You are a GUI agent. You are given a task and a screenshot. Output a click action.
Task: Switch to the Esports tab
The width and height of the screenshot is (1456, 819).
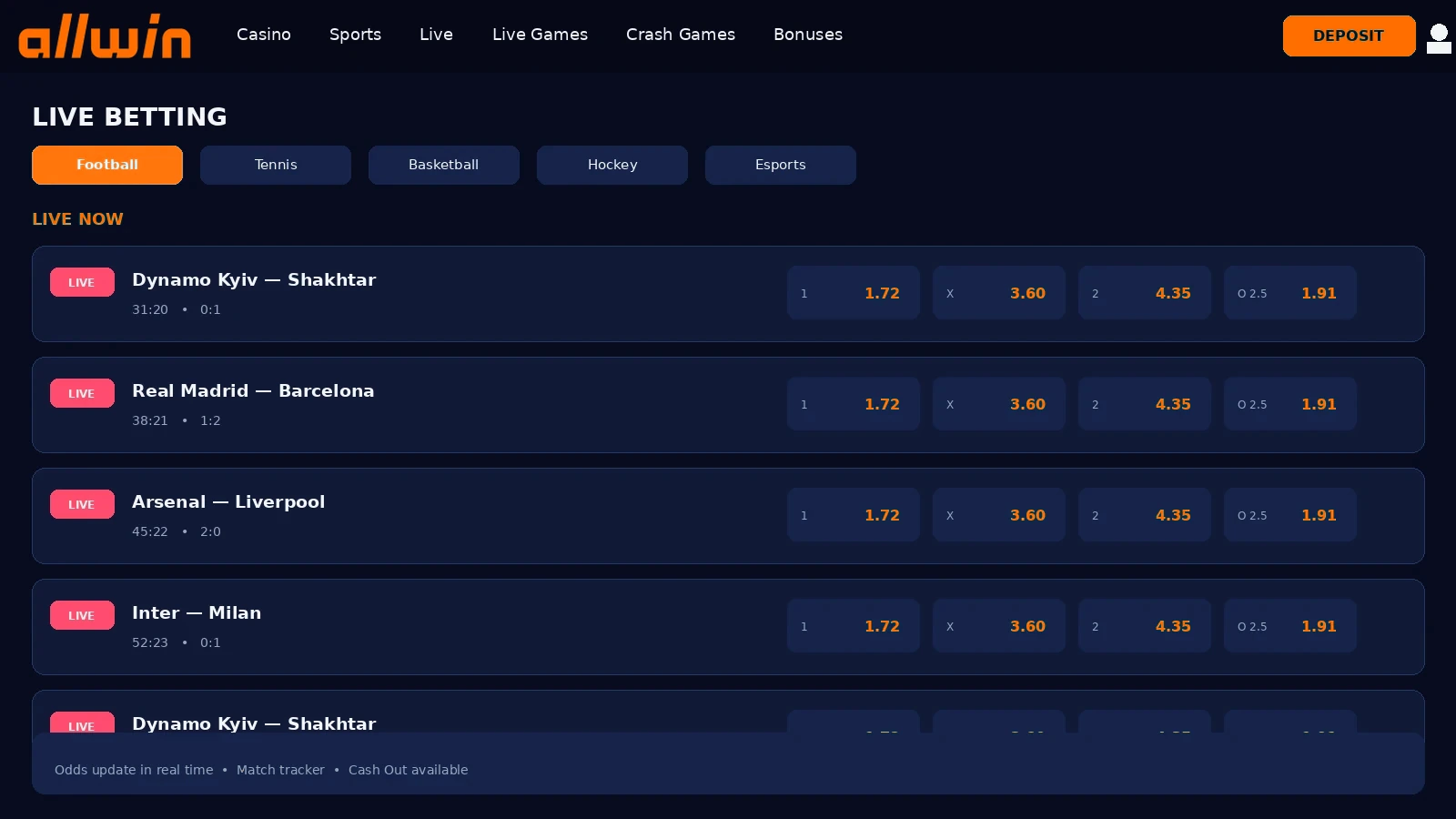pyautogui.click(x=781, y=165)
